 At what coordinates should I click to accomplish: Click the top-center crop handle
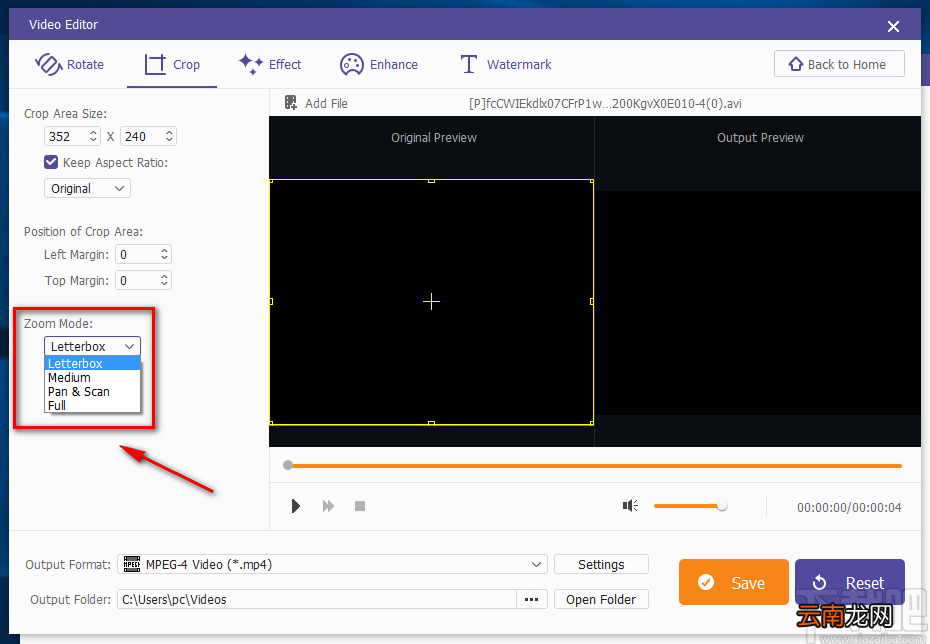[431, 180]
